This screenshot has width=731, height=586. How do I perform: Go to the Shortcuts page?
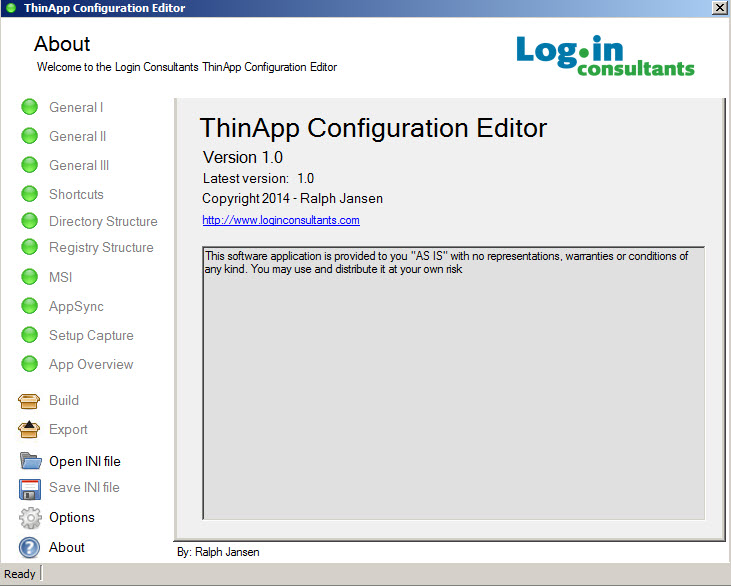coord(76,194)
